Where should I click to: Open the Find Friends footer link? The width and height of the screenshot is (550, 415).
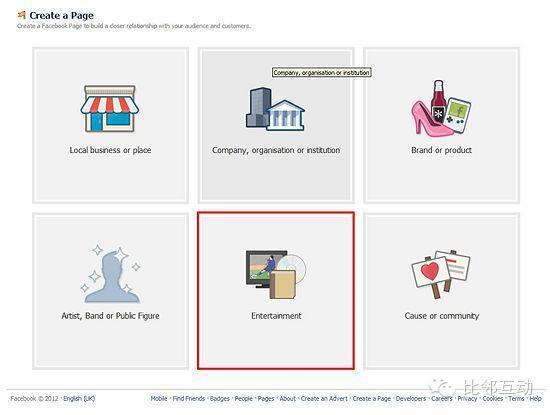(189, 399)
